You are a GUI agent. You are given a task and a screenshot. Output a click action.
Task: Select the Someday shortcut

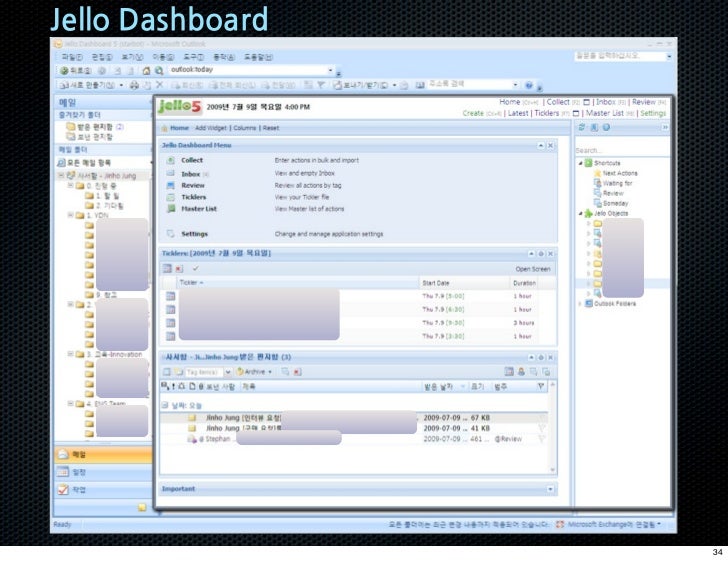(x=615, y=203)
